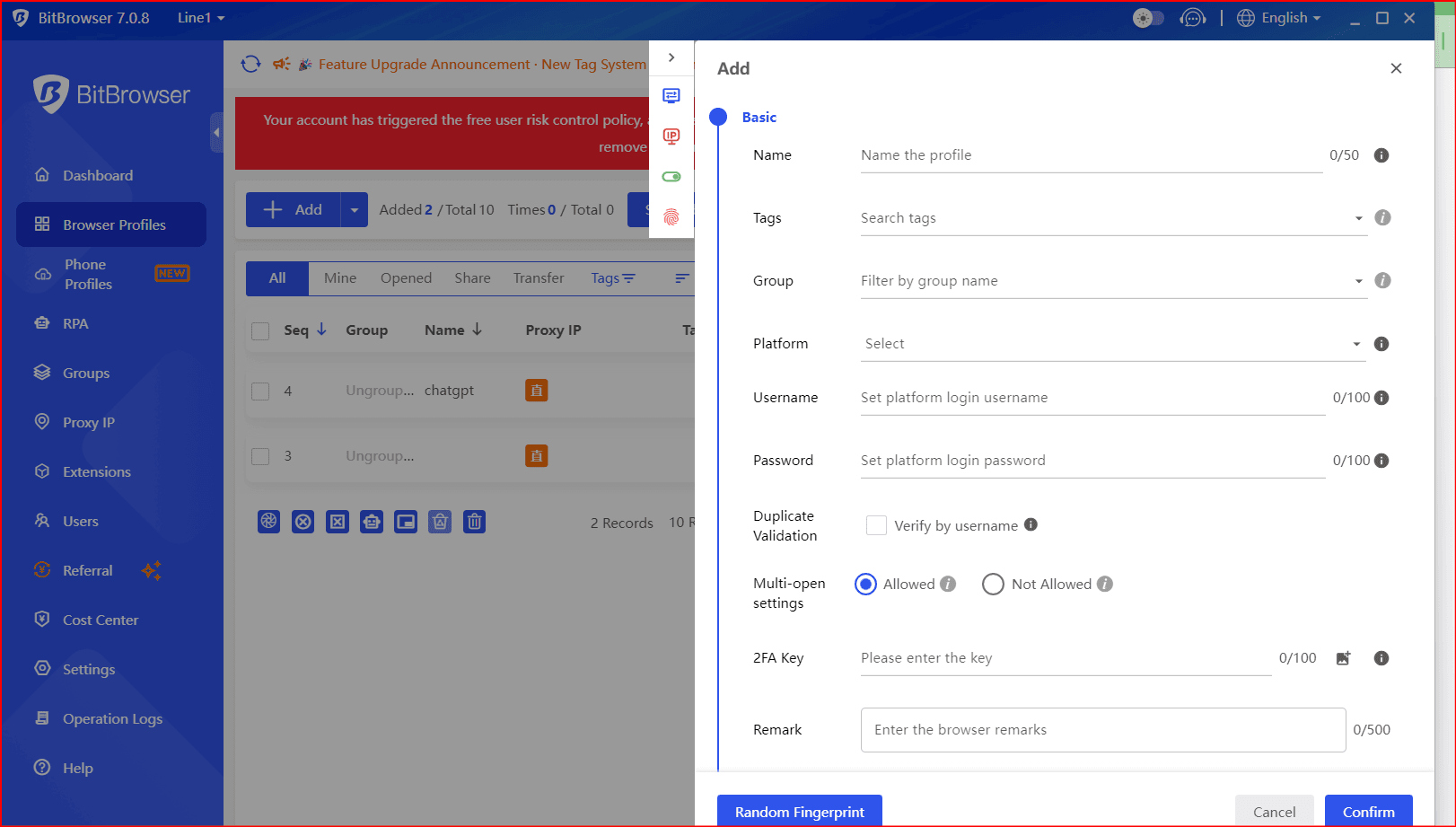This screenshot has height=827, width=1456.
Task: Toggle the dark mode theme switch
Action: [1147, 18]
